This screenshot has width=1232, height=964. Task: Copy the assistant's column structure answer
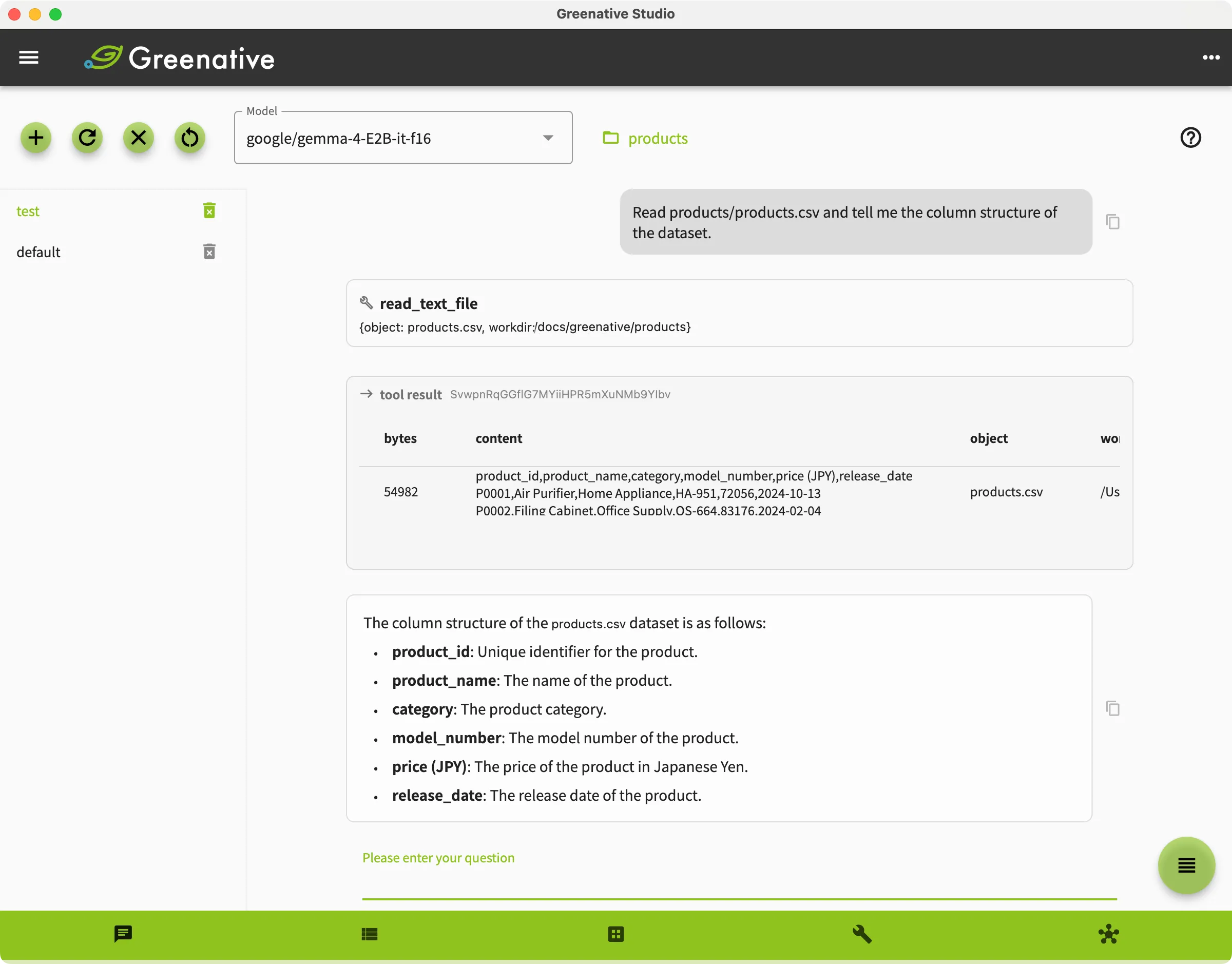1113,708
